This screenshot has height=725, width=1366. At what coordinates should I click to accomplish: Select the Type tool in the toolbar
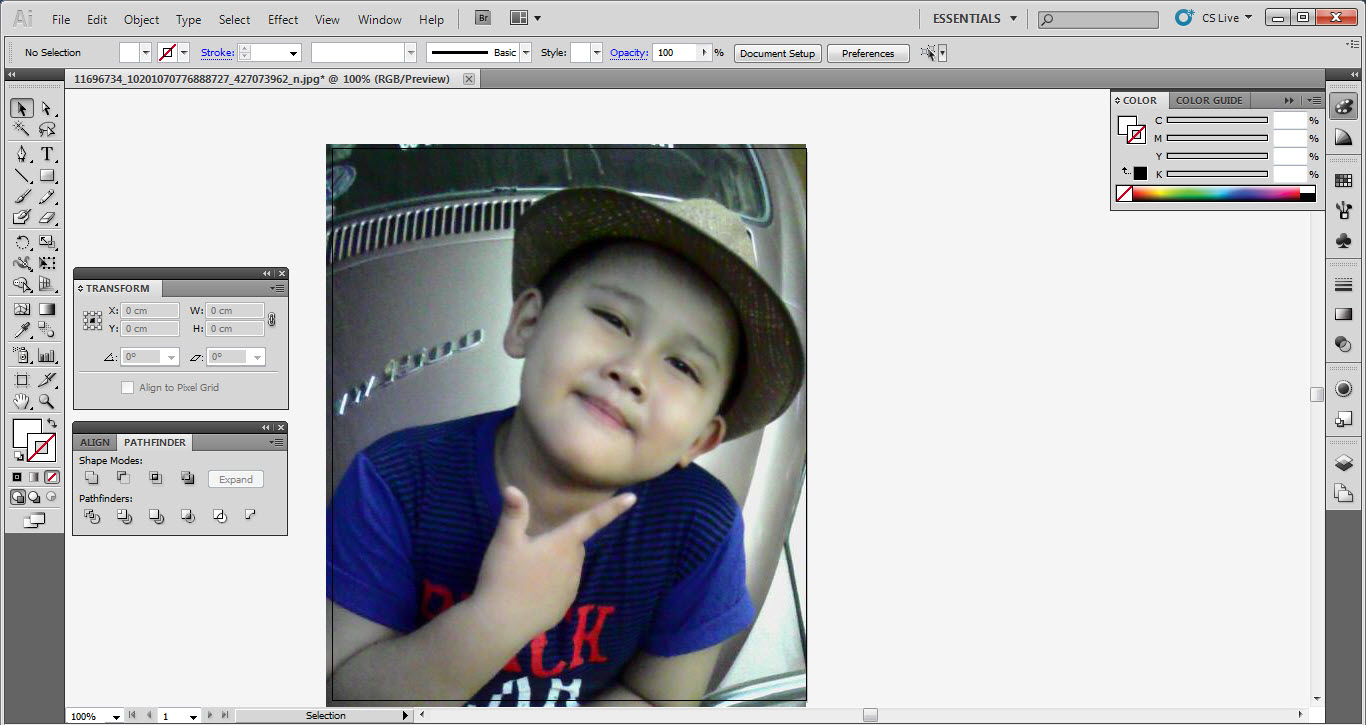pyautogui.click(x=46, y=154)
